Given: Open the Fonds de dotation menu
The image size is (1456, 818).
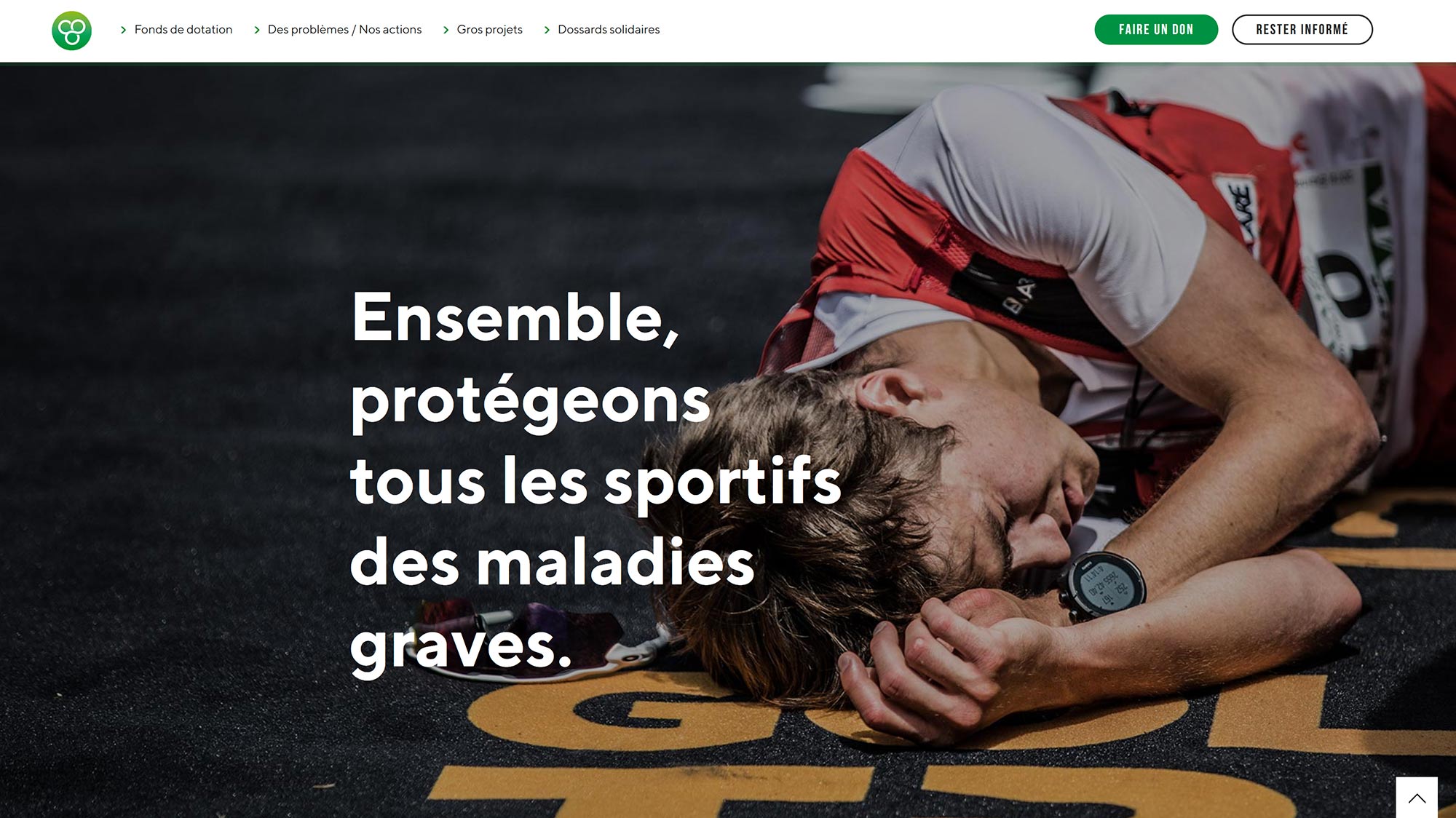Looking at the screenshot, I should [x=183, y=30].
